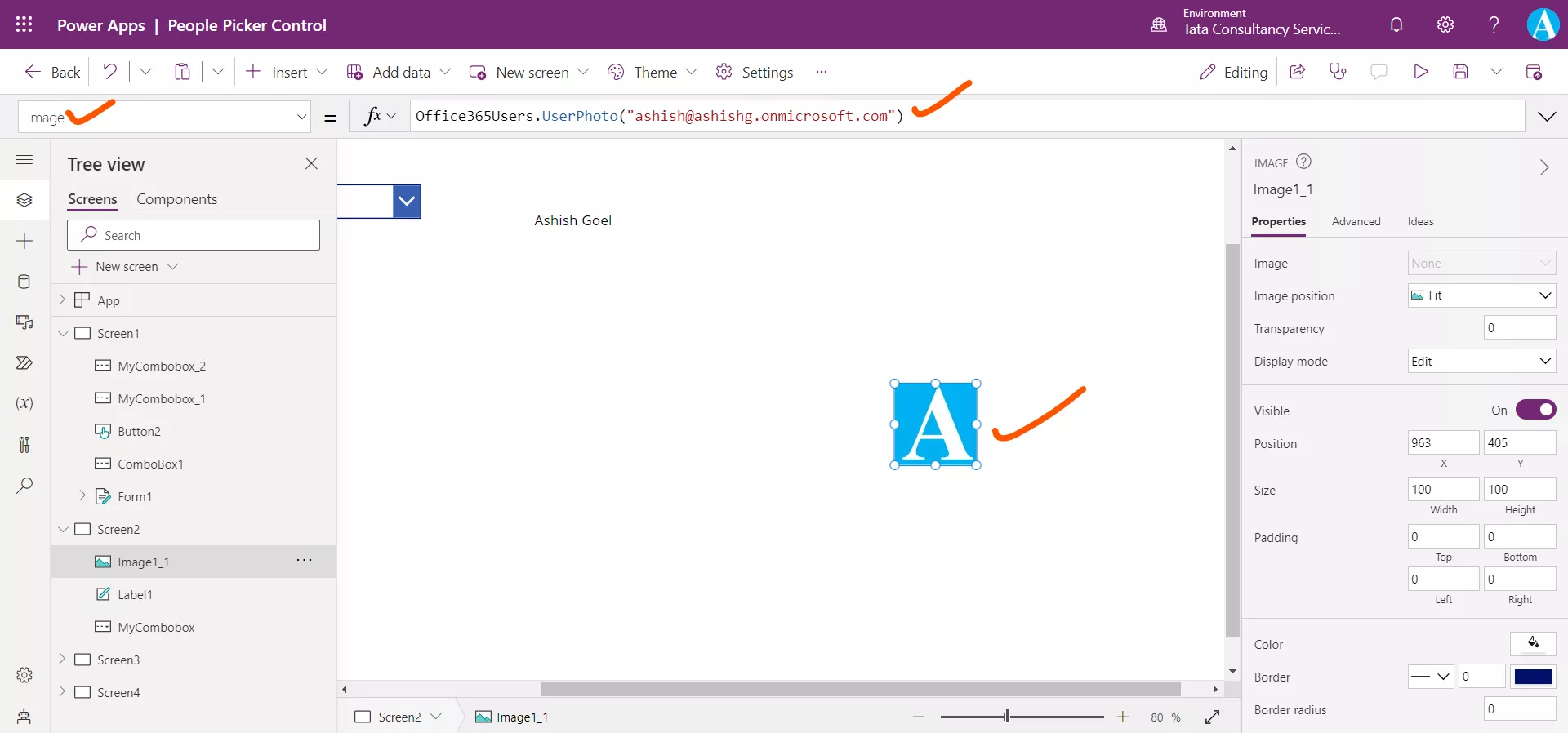Viewport: 1568px width, 733px height.
Task: Go Back from the editor
Action: pyautogui.click(x=52, y=72)
